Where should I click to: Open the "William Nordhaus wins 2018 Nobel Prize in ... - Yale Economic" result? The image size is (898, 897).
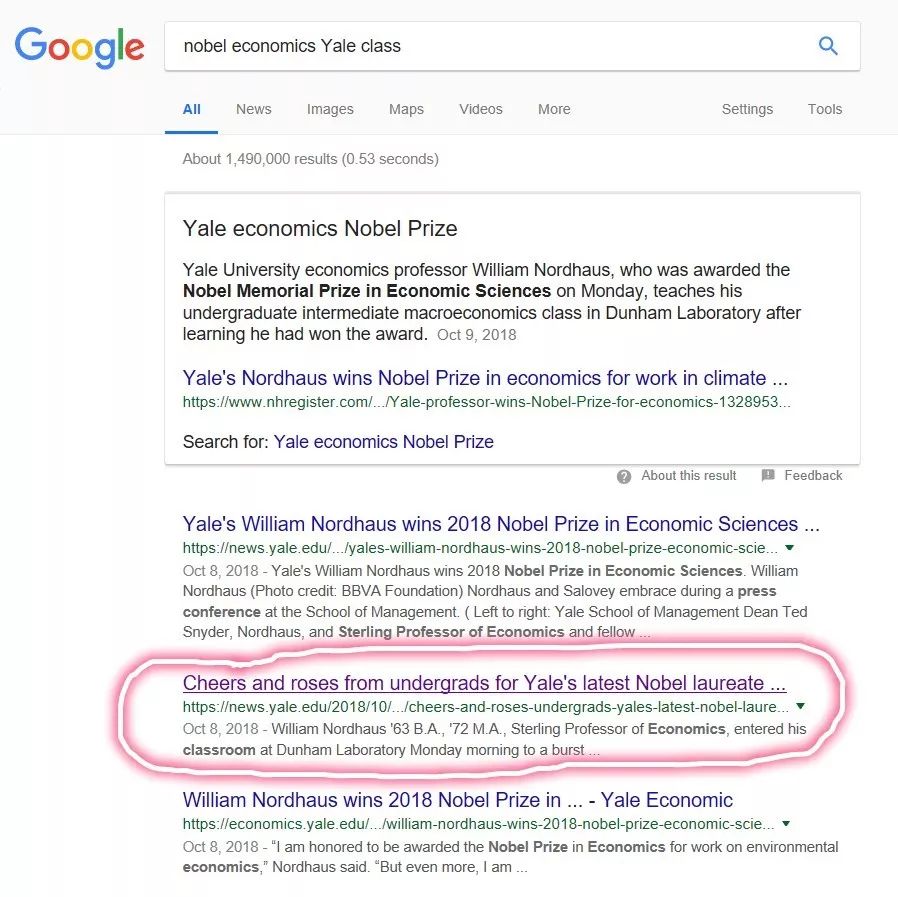[457, 800]
